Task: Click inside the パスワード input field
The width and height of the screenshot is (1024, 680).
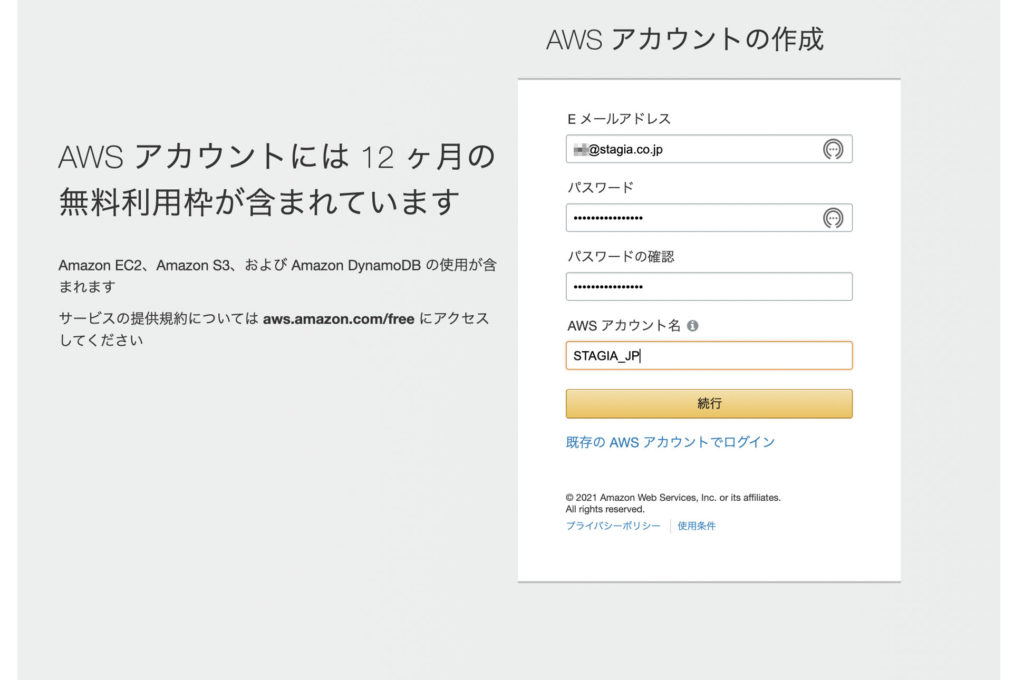Action: pos(690,218)
